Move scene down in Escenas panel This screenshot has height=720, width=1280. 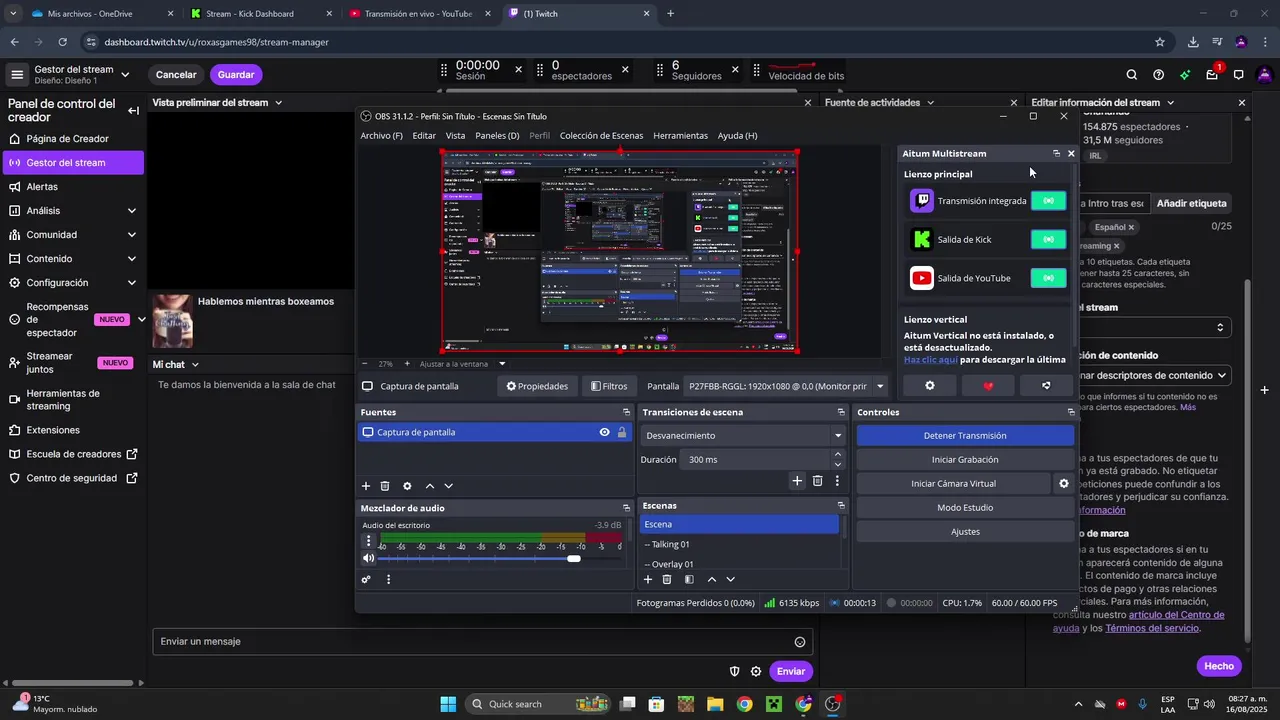tap(731, 579)
